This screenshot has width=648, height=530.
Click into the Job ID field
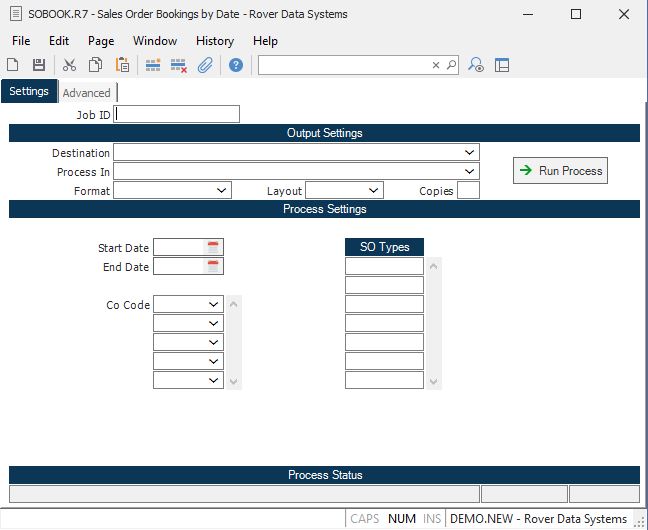click(x=177, y=114)
